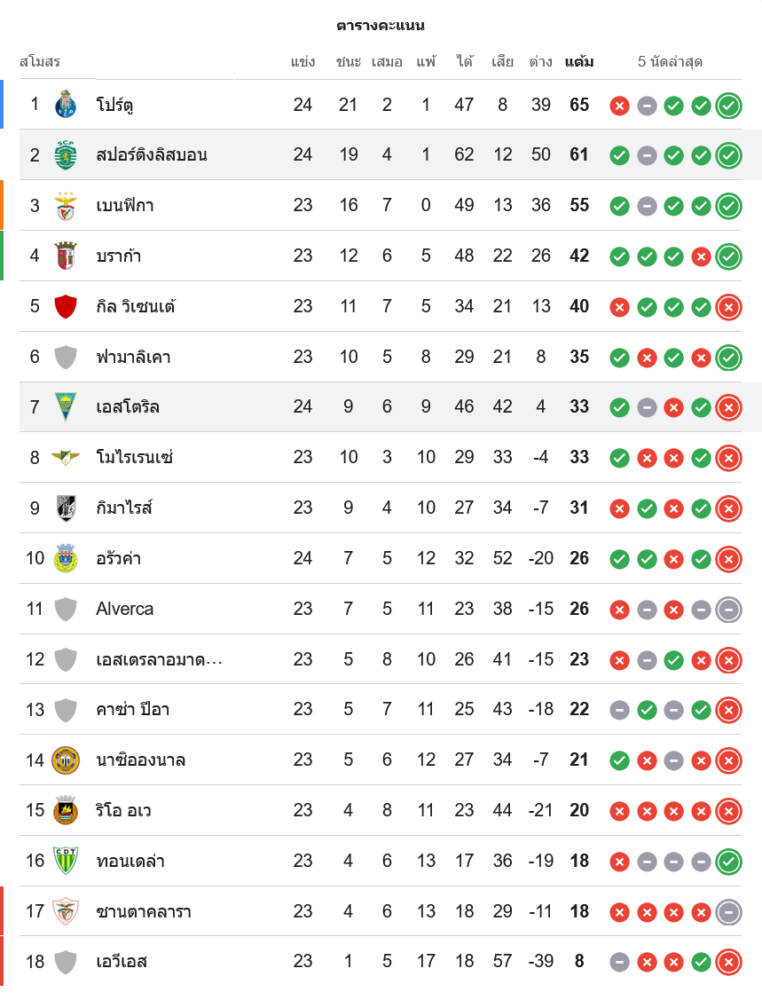This screenshot has height=1000, width=762.
Task: Click the FC Porto club crest
Action: point(66,104)
